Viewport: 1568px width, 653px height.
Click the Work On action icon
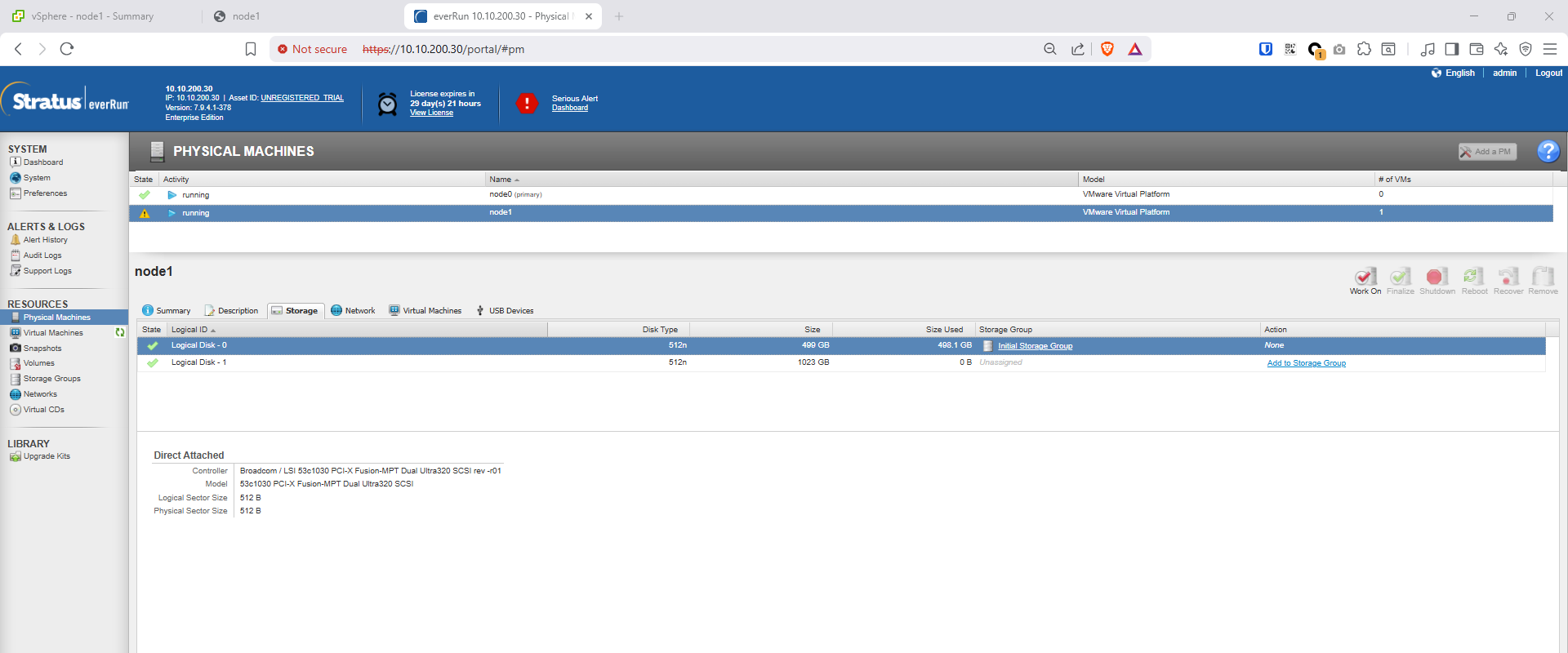pos(1365,278)
